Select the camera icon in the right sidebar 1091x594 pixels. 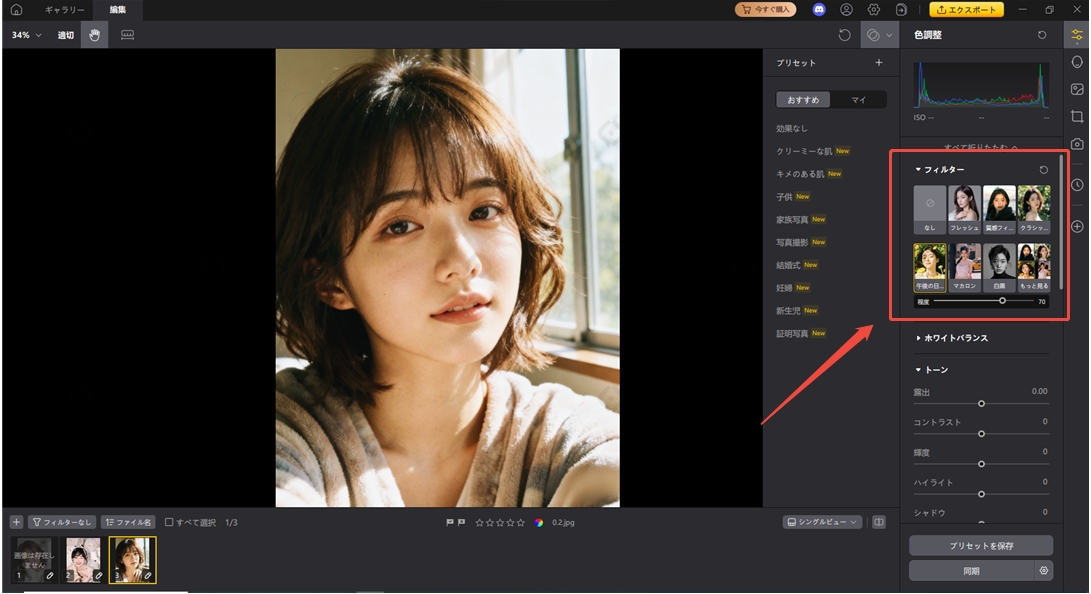[1077, 142]
